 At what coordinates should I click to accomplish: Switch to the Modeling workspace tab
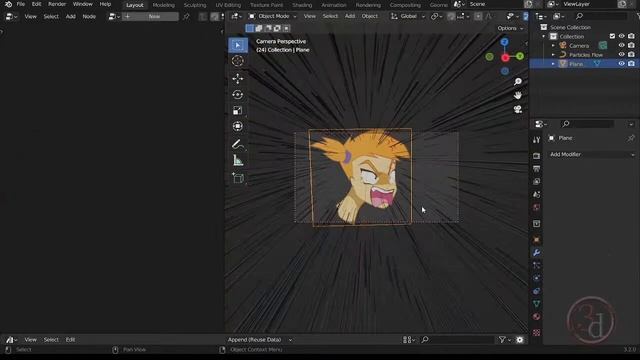tap(163, 5)
